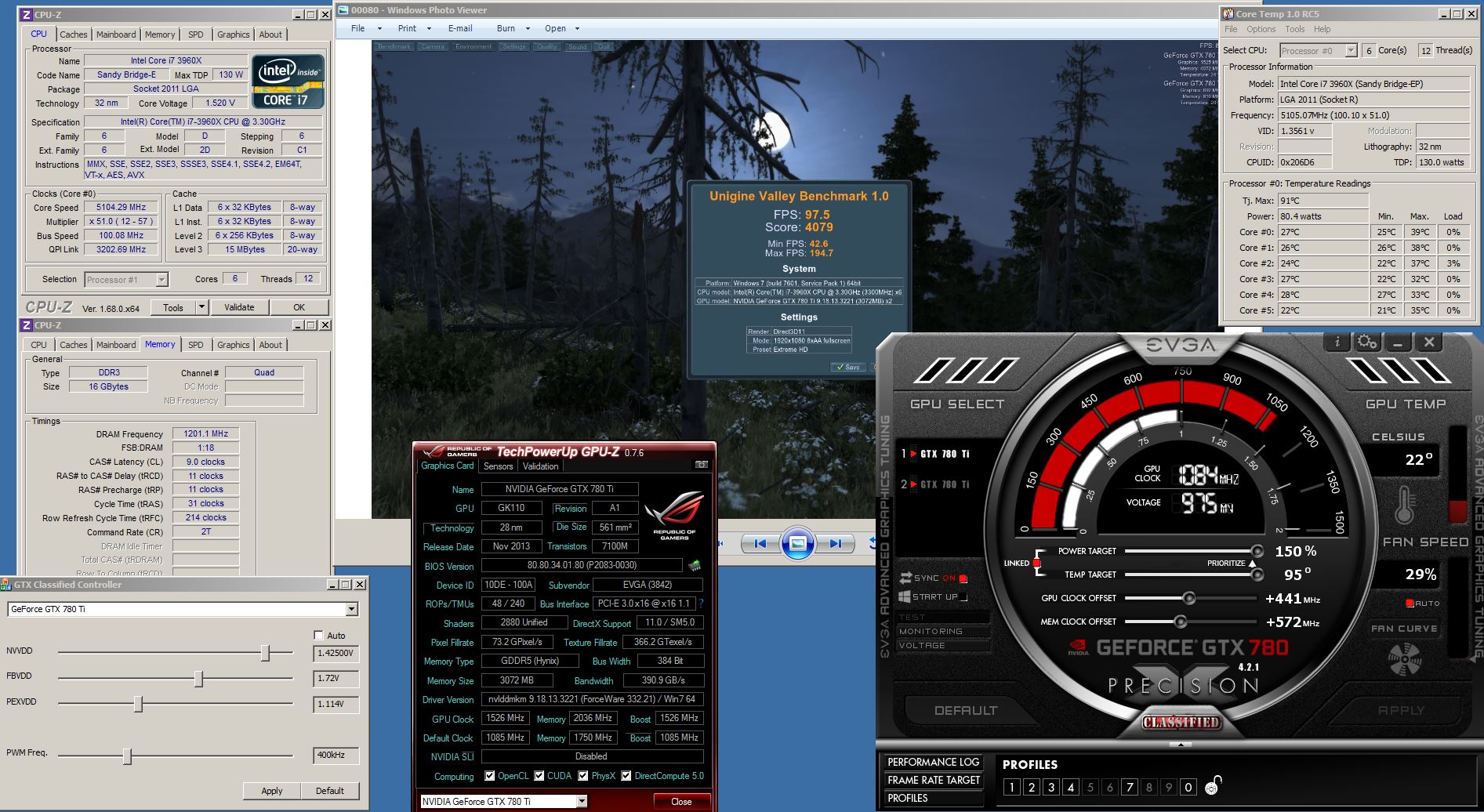Screen dimensions: 1484x812
Task: Select profile 0 in EVGA Precision
Action: click(1188, 787)
